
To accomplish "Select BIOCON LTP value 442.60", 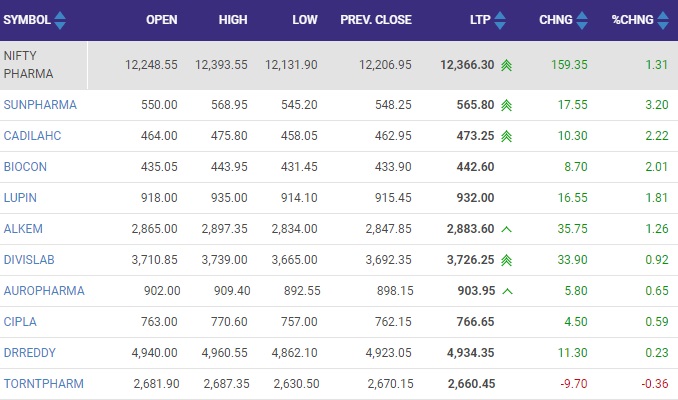I will [475, 167].
